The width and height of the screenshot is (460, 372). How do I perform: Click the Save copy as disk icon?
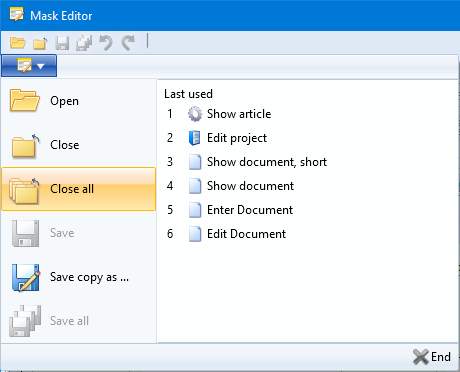(x=26, y=277)
